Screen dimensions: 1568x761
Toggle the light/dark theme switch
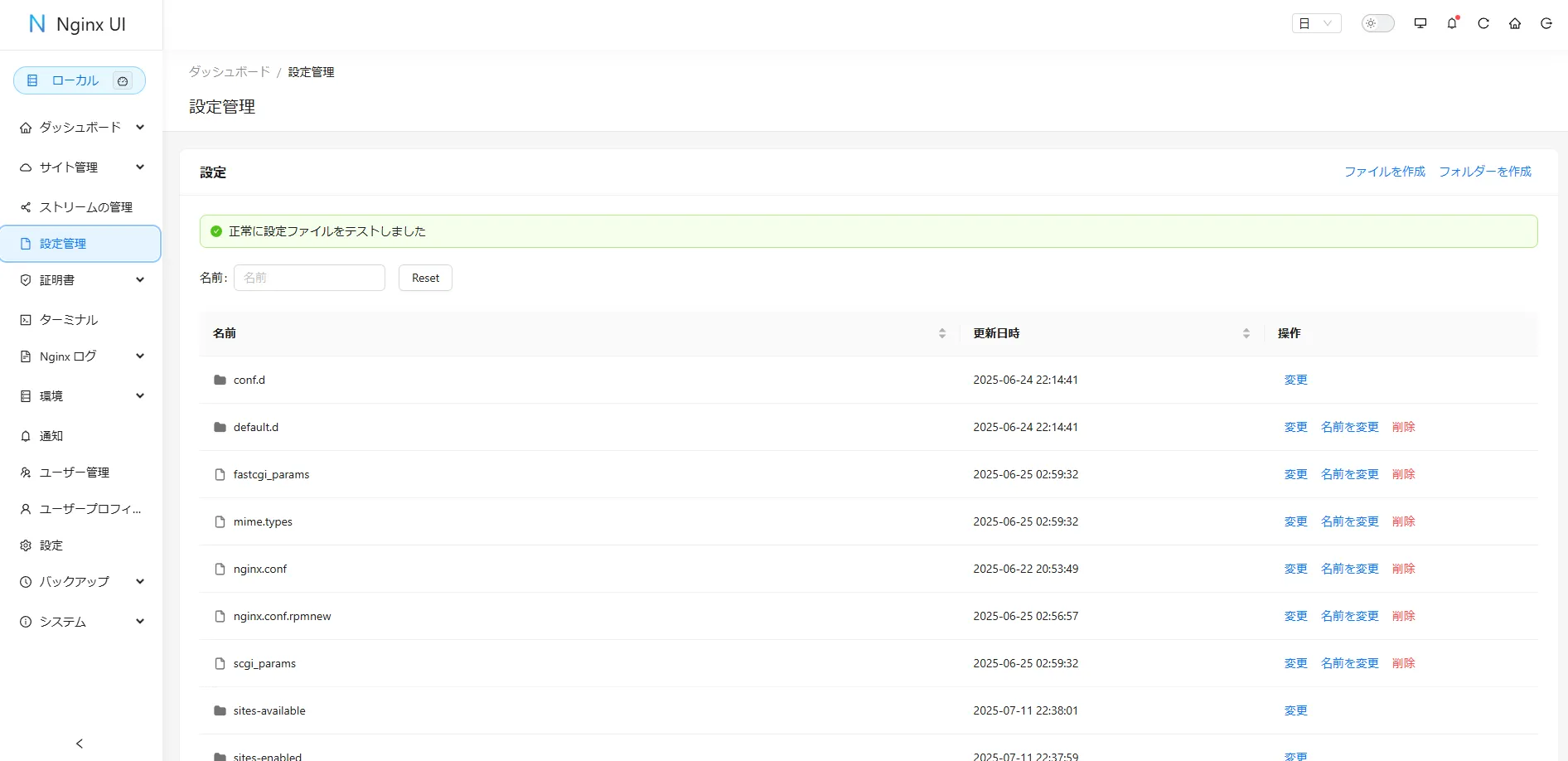1378,23
